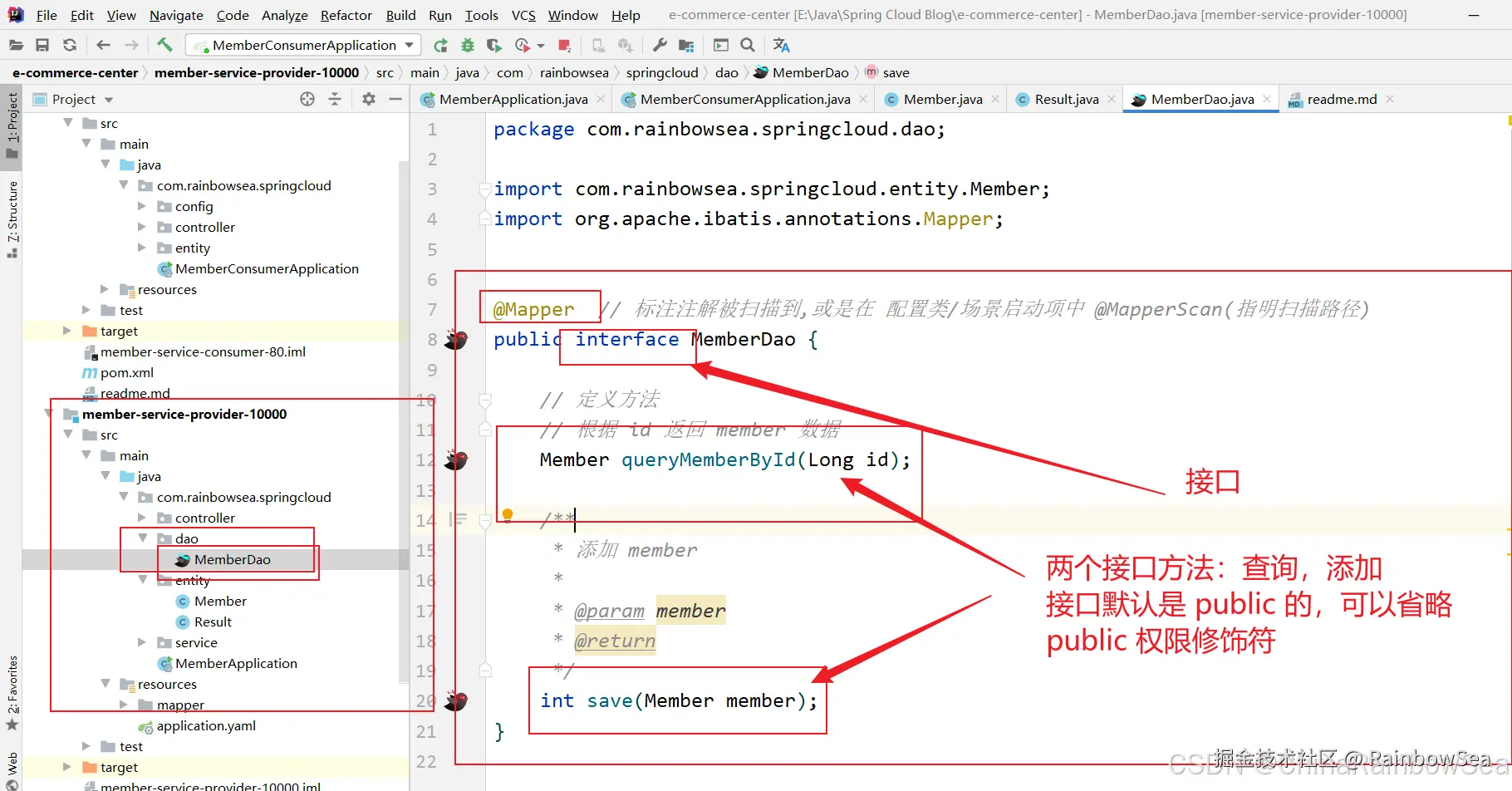The width and height of the screenshot is (1512, 791).
Task: Click the MemberDao breadcrumb
Action: pos(802,72)
